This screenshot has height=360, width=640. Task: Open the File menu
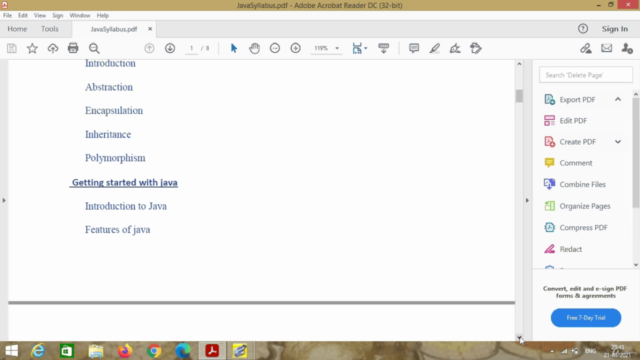7,15
